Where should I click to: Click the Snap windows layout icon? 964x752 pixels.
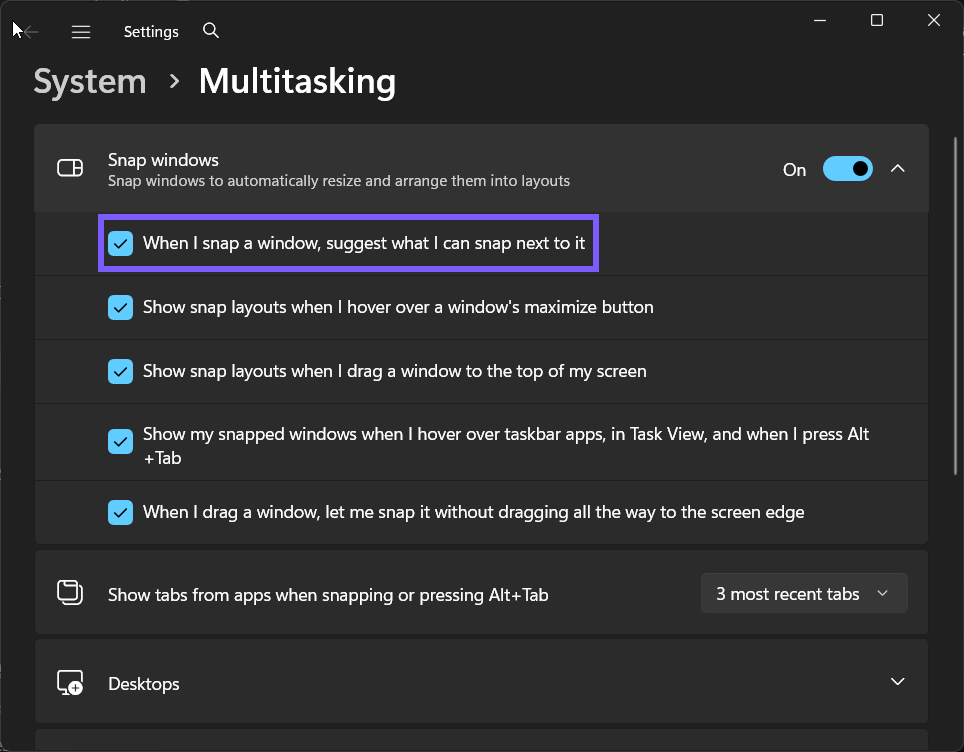click(x=70, y=168)
